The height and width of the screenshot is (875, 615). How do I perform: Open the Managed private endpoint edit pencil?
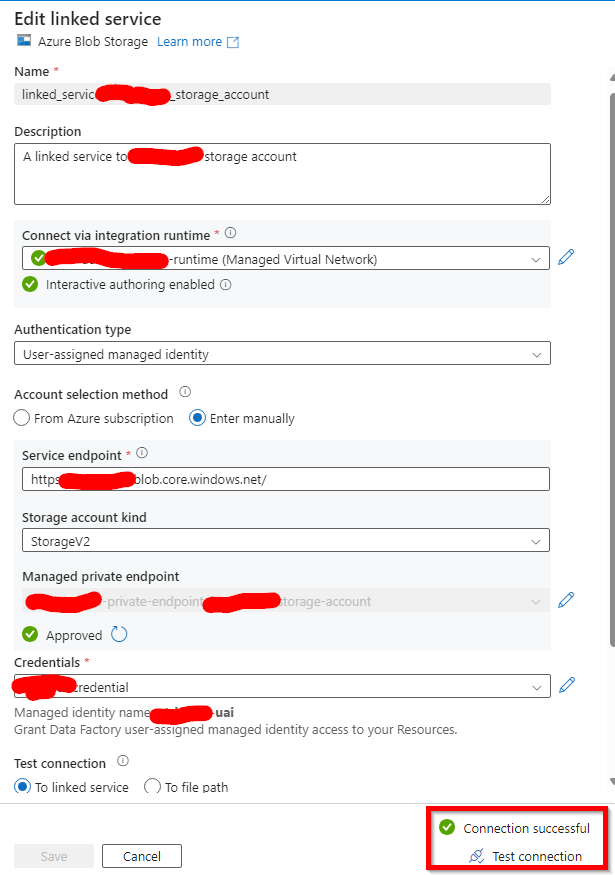(x=566, y=600)
